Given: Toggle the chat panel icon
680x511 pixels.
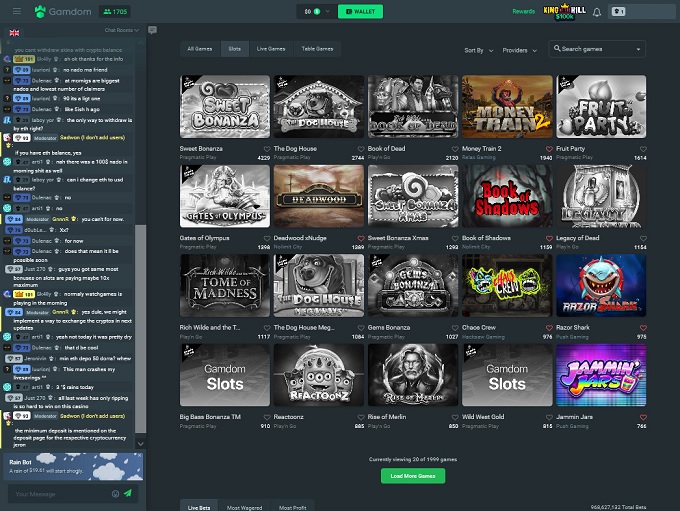Looking at the screenshot, I should 152,30.
